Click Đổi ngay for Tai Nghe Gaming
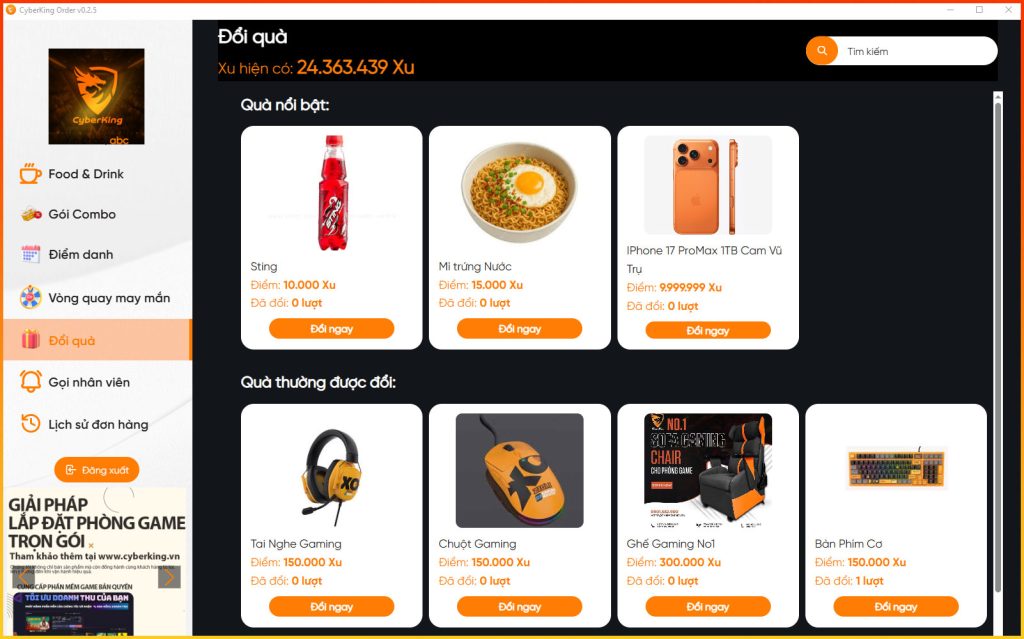 coord(331,606)
